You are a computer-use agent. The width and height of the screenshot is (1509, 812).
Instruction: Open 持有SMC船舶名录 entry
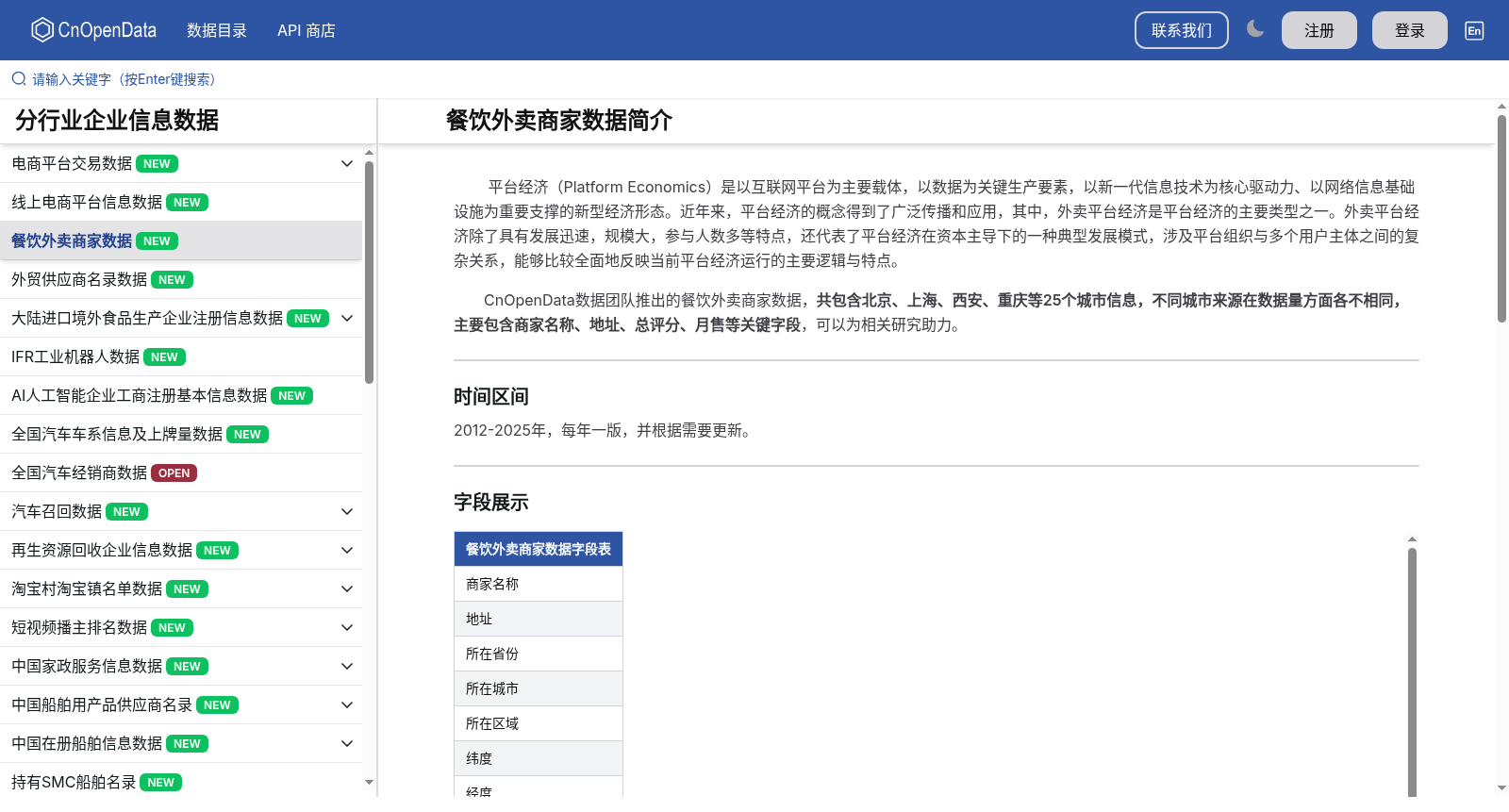181,783
